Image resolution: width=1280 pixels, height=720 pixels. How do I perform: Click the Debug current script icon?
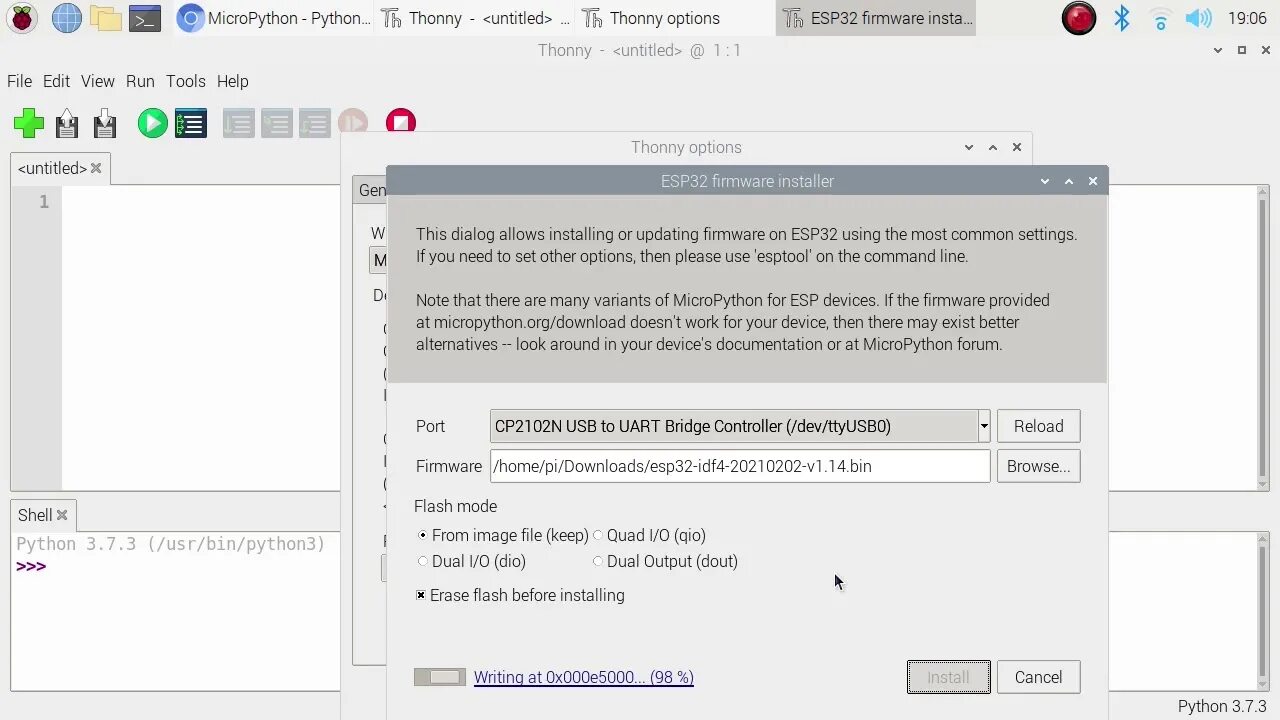click(190, 123)
